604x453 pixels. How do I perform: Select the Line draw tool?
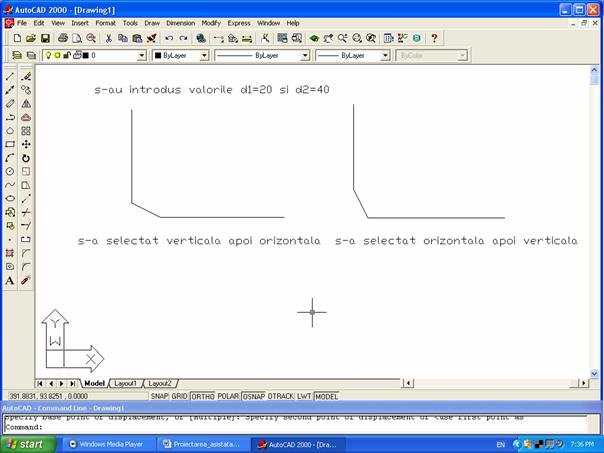10,76
